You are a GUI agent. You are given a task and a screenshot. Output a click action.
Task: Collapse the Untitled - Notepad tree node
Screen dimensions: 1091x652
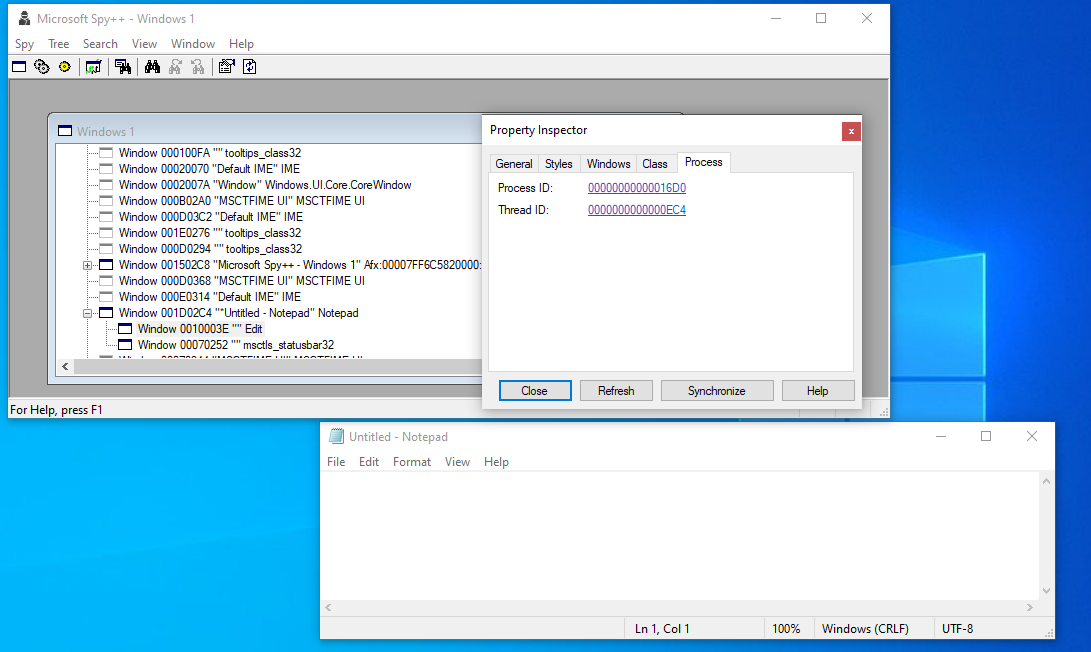(x=88, y=313)
